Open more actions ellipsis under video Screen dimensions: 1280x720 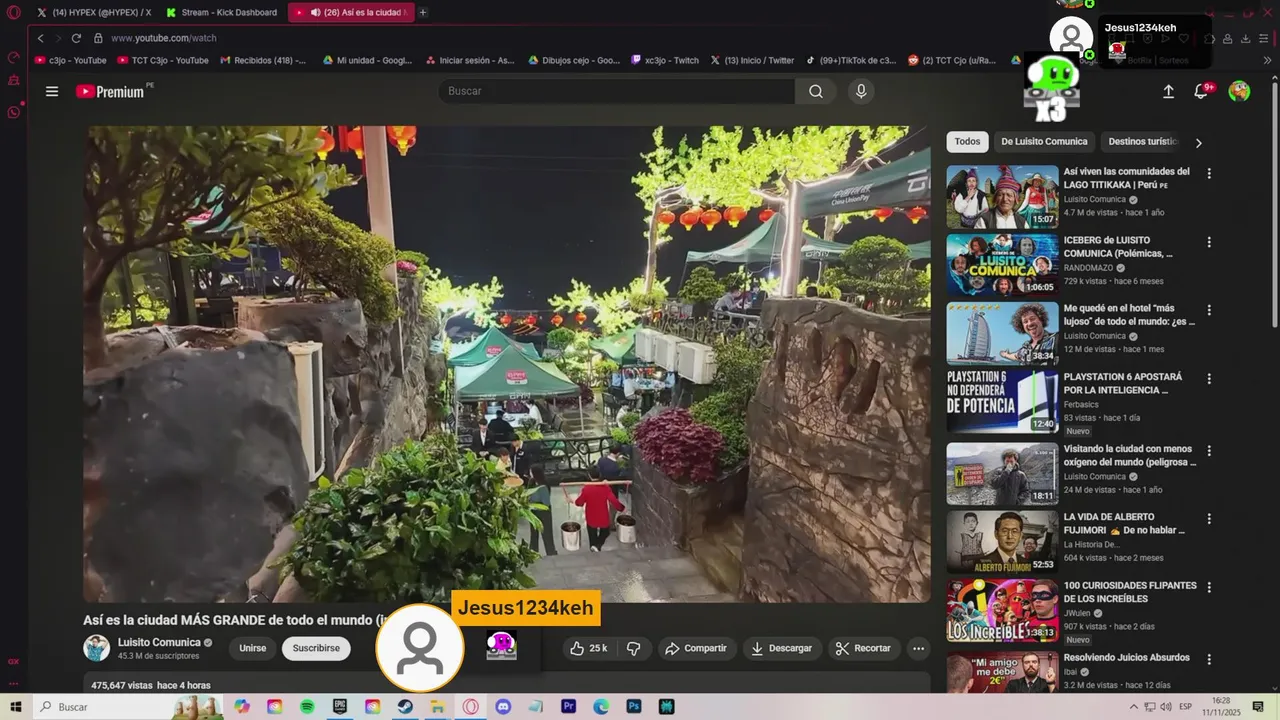pos(918,648)
